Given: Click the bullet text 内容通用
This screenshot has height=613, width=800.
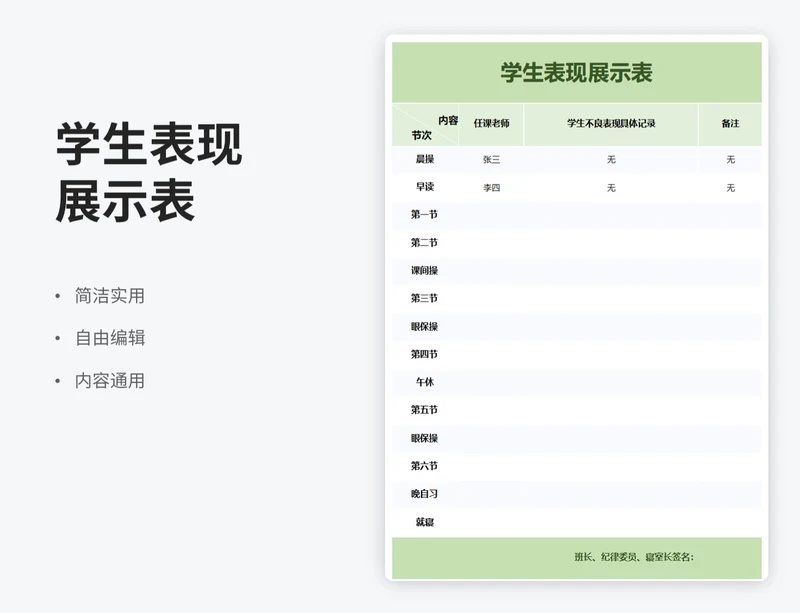Looking at the screenshot, I should (110, 381).
